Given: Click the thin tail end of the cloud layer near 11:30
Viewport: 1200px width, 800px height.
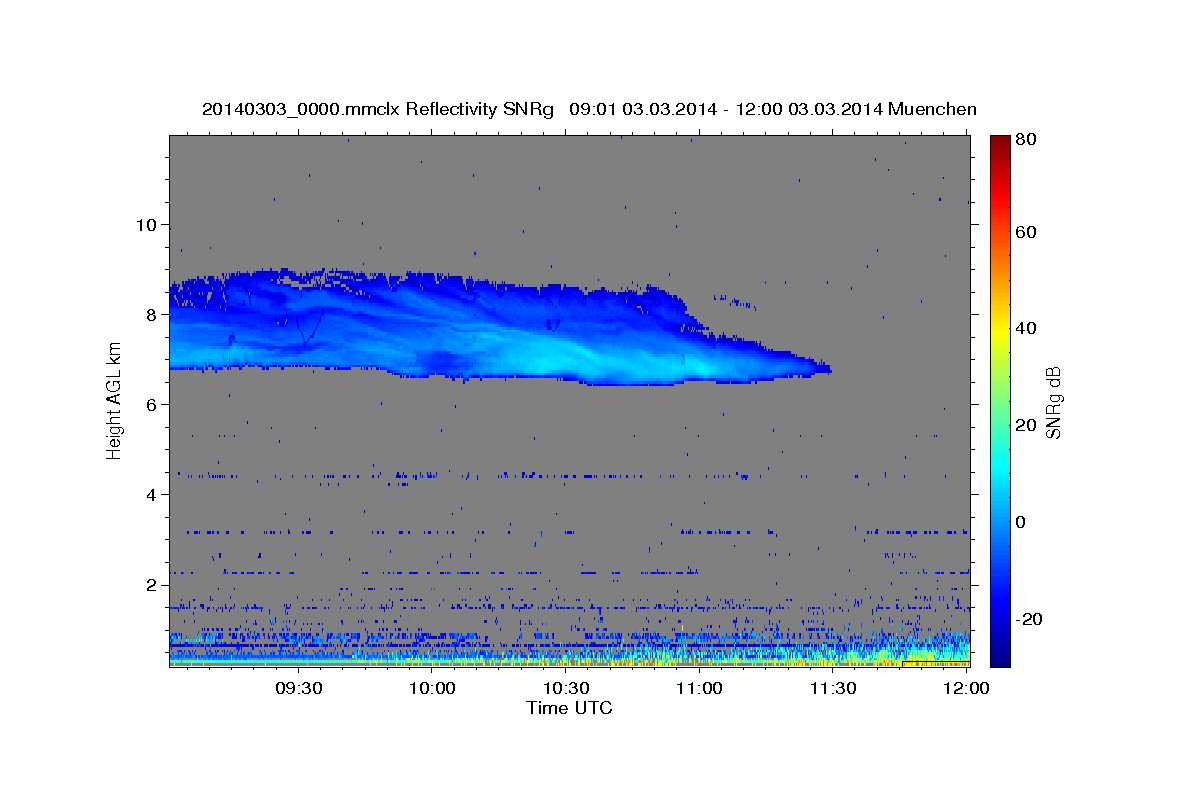Looking at the screenshot, I should tap(815, 367).
